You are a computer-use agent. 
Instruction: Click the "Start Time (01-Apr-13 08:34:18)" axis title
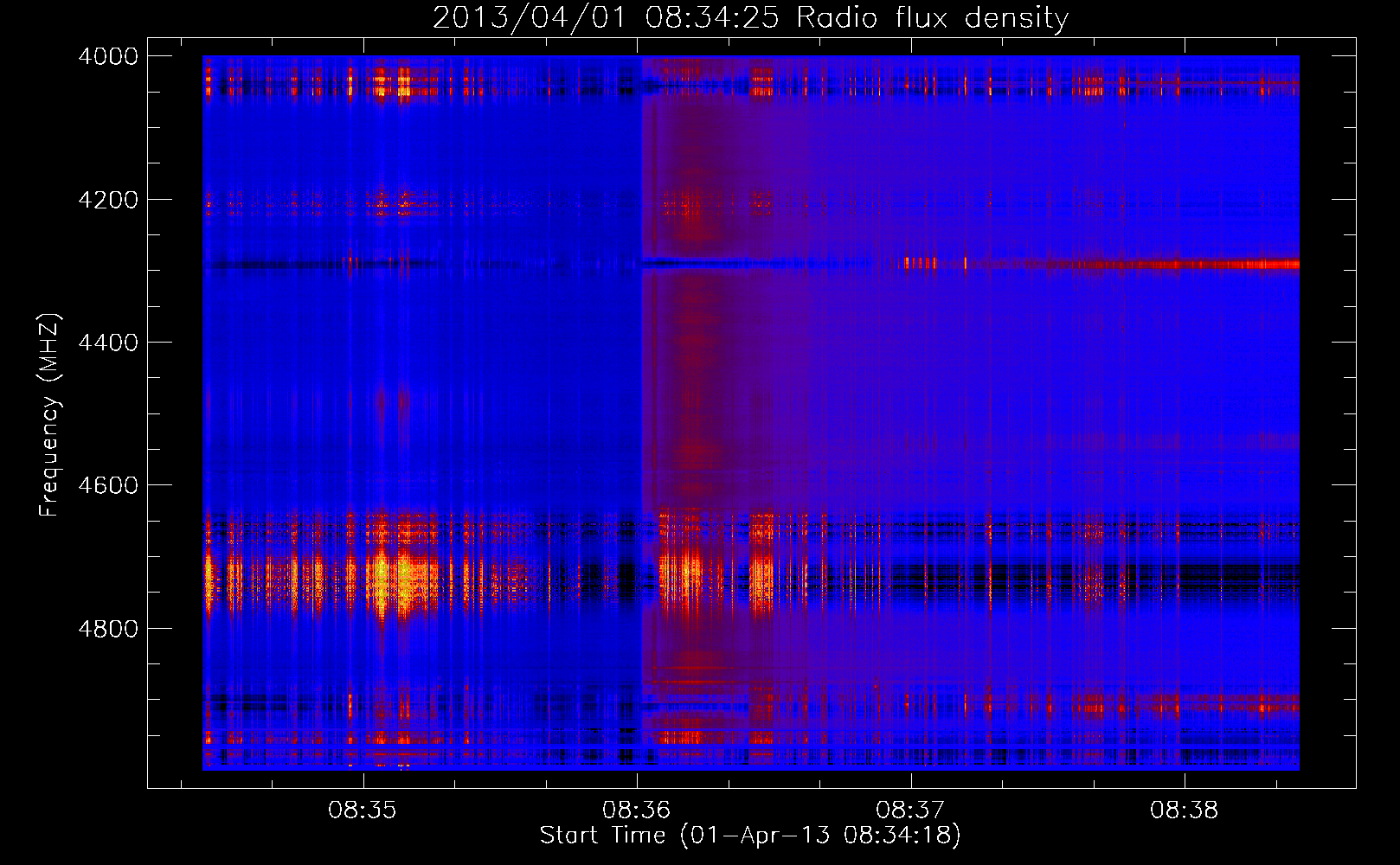click(x=750, y=836)
